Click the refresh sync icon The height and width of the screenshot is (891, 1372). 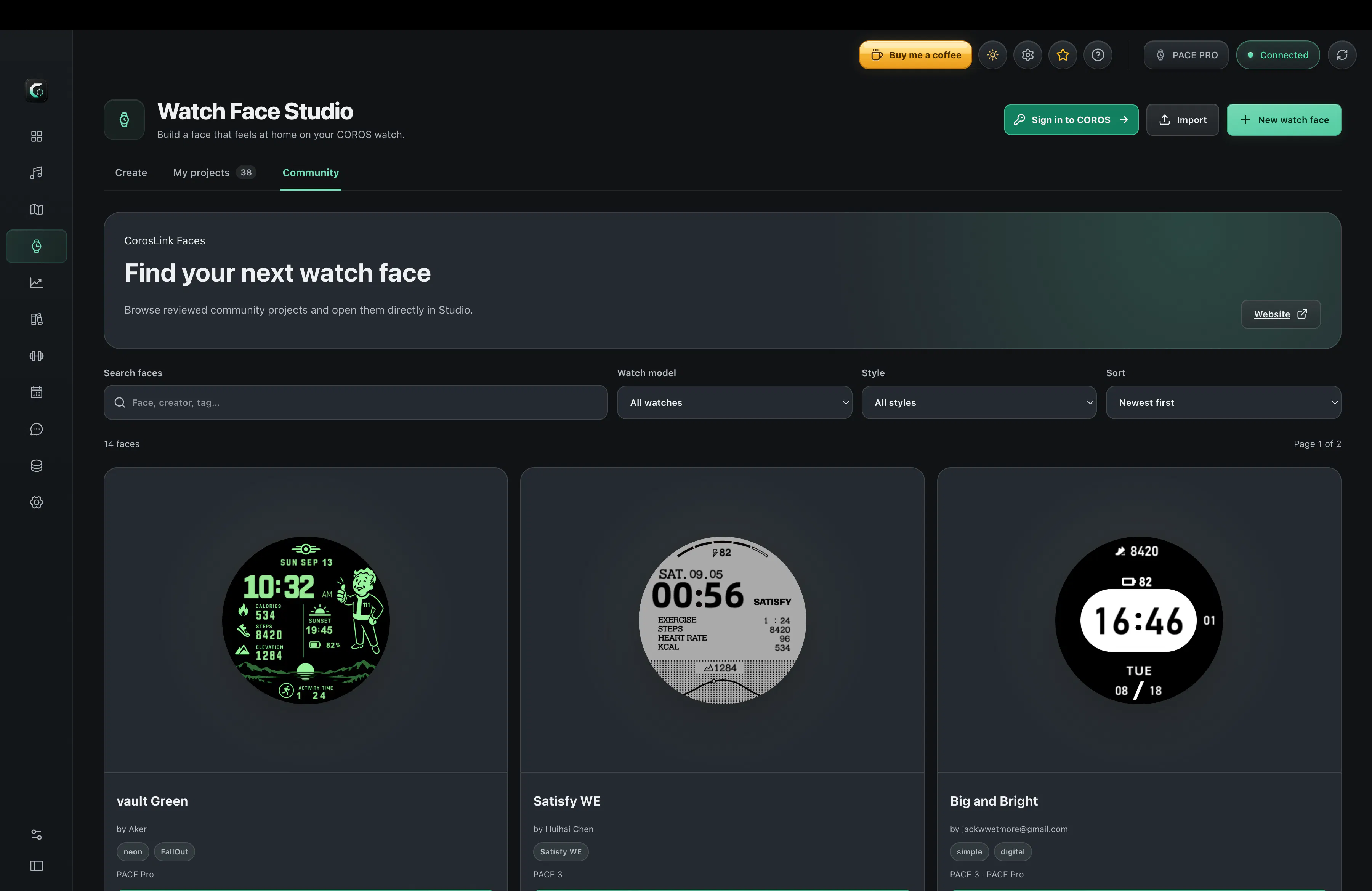pyautogui.click(x=1342, y=55)
